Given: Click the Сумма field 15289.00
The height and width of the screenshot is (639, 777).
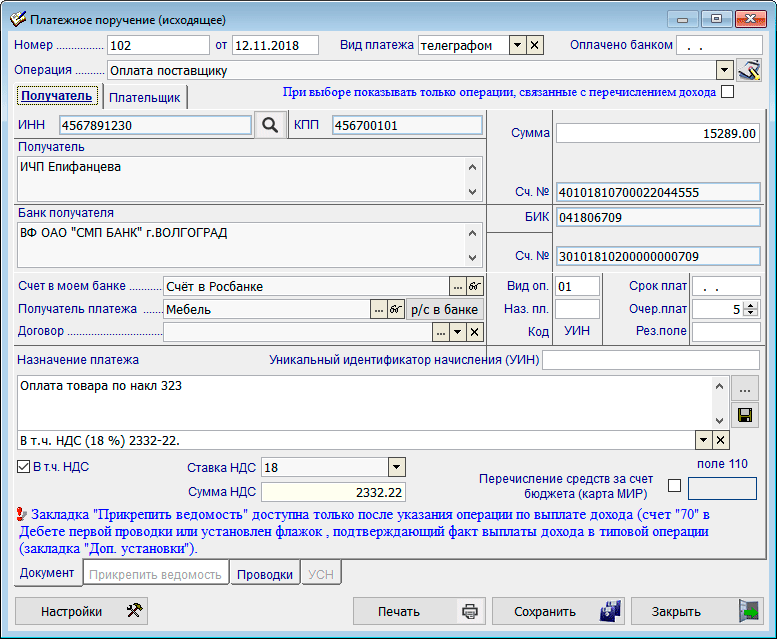Looking at the screenshot, I should [658, 134].
